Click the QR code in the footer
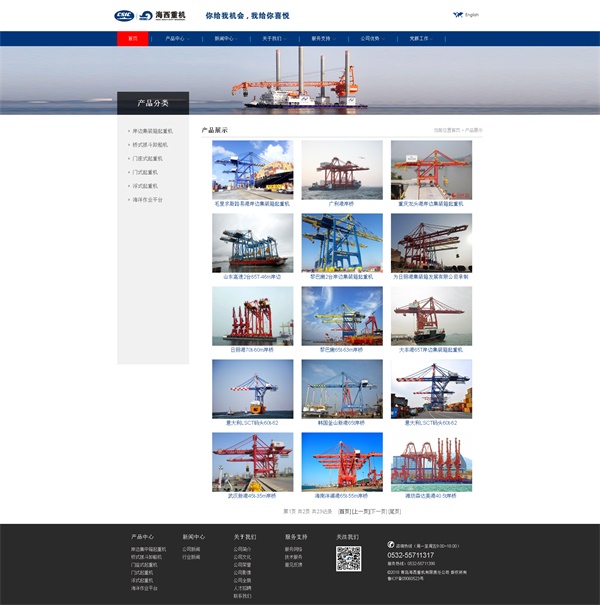Viewport: 600px width, 605px height. [x=348, y=559]
